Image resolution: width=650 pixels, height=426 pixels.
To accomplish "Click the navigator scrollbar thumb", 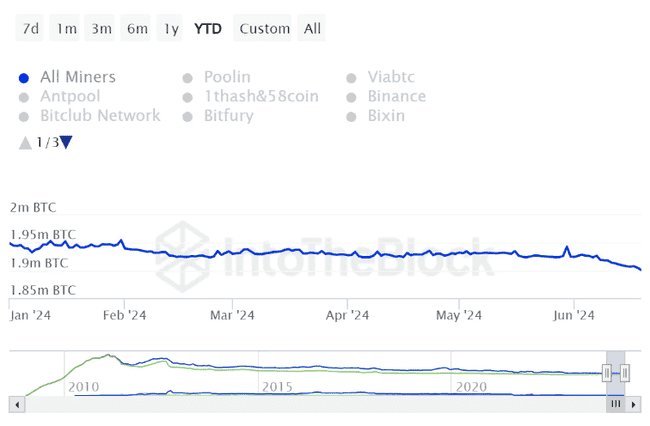I will (616, 404).
